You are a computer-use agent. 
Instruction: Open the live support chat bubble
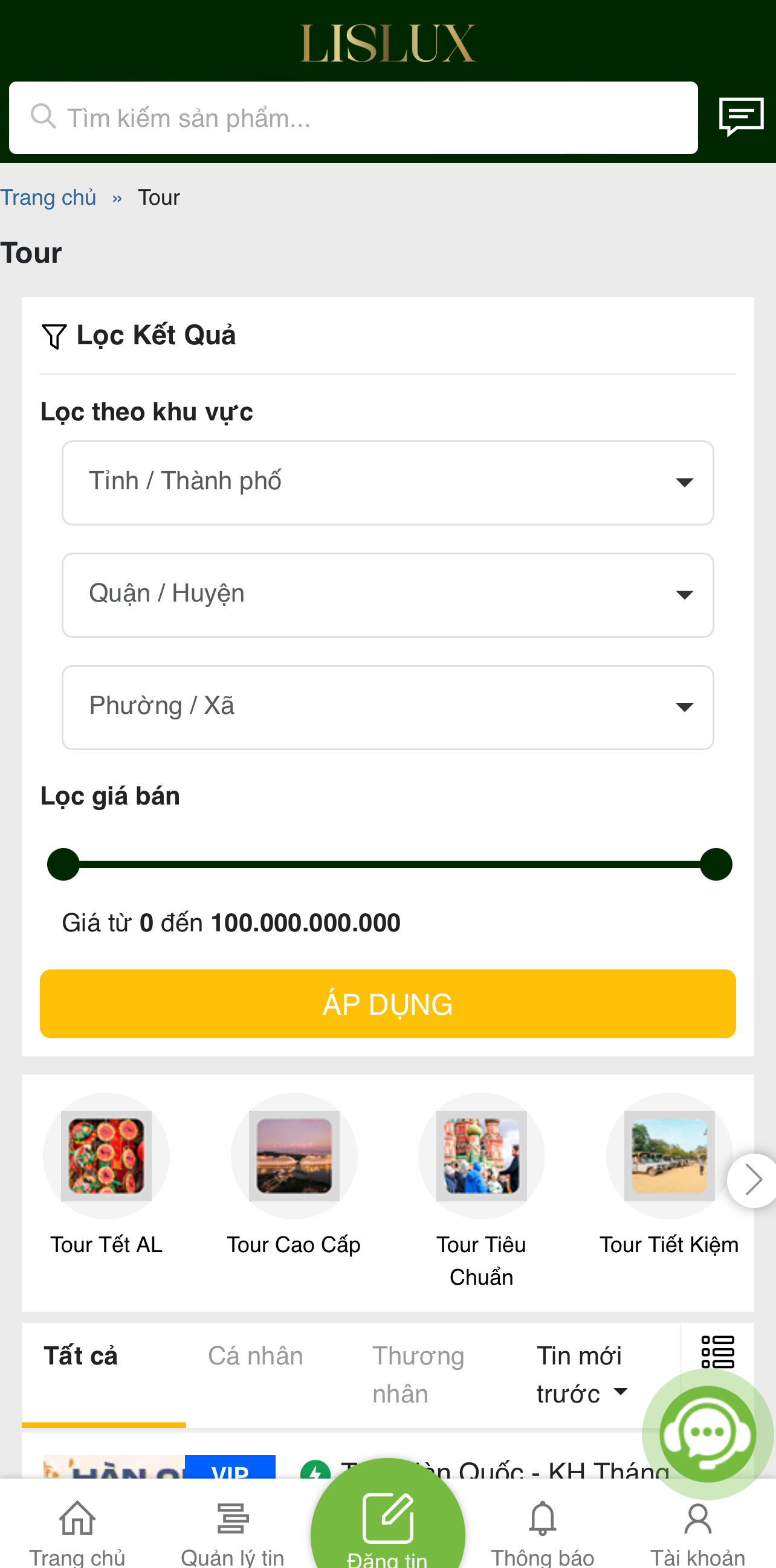click(x=707, y=1433)
